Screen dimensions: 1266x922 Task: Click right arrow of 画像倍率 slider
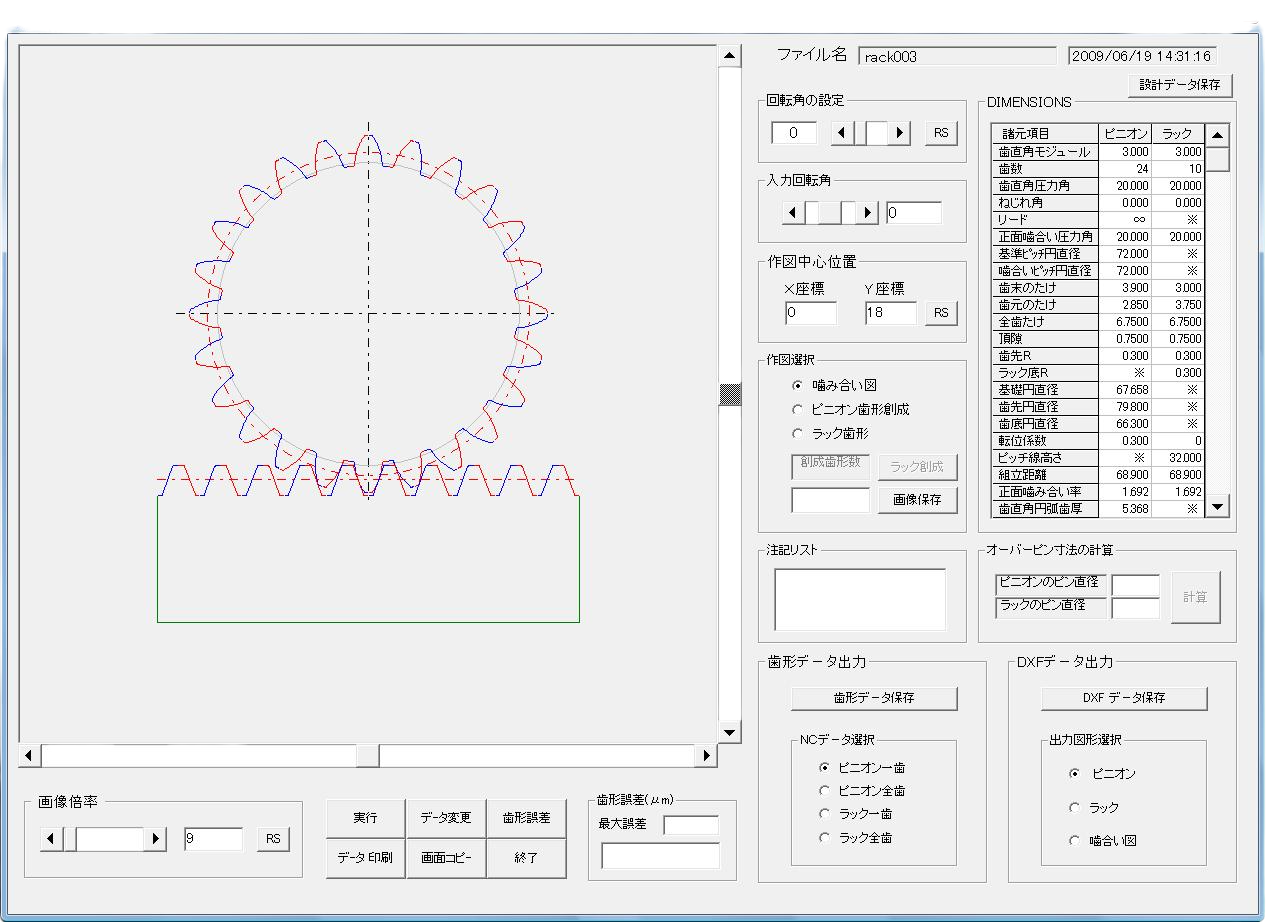pyautogui.click(x=155, y=839)
